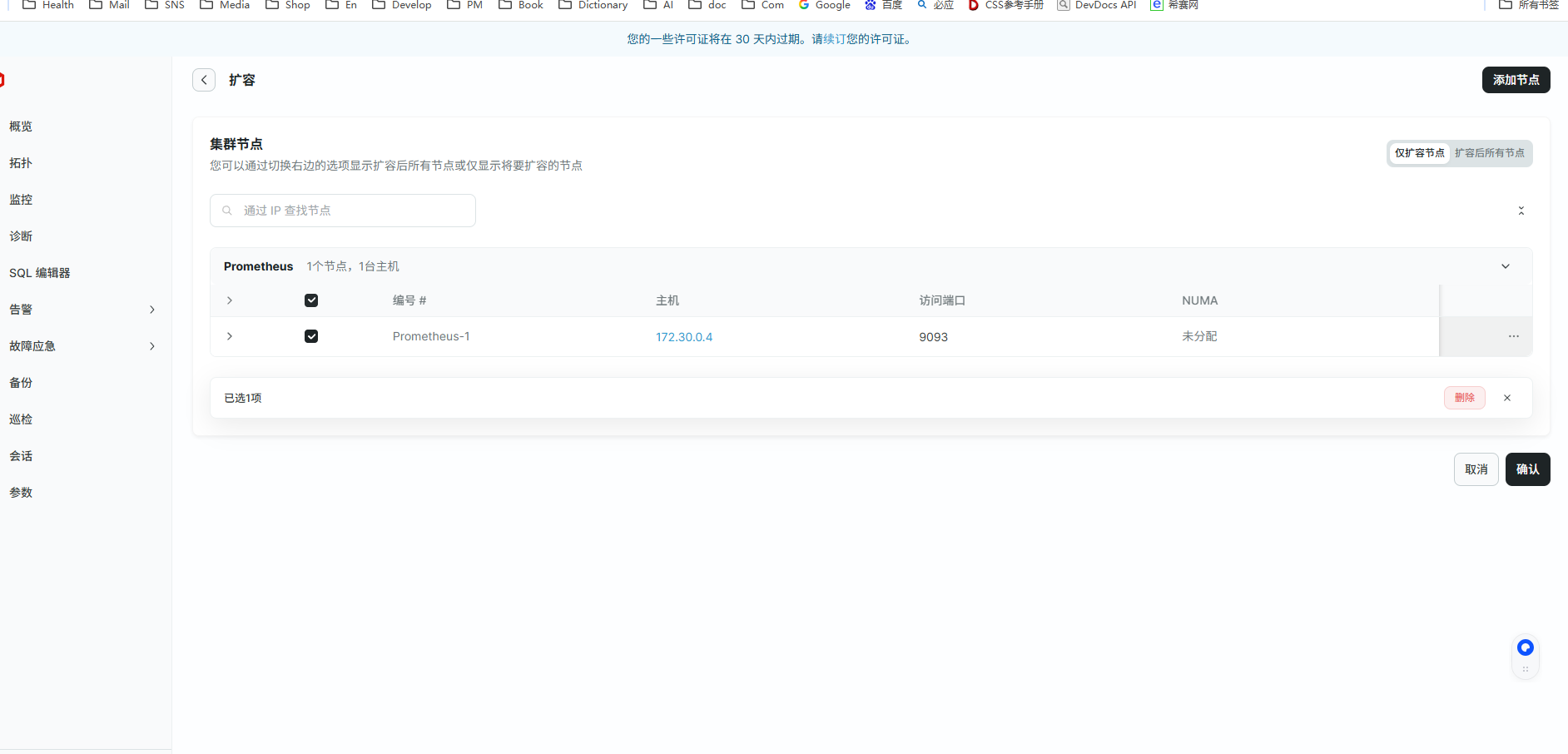Image resolution: width=1568 pixels, height=754 pixels.
Task: Click the 取消 button
Action: point(1476,469)
